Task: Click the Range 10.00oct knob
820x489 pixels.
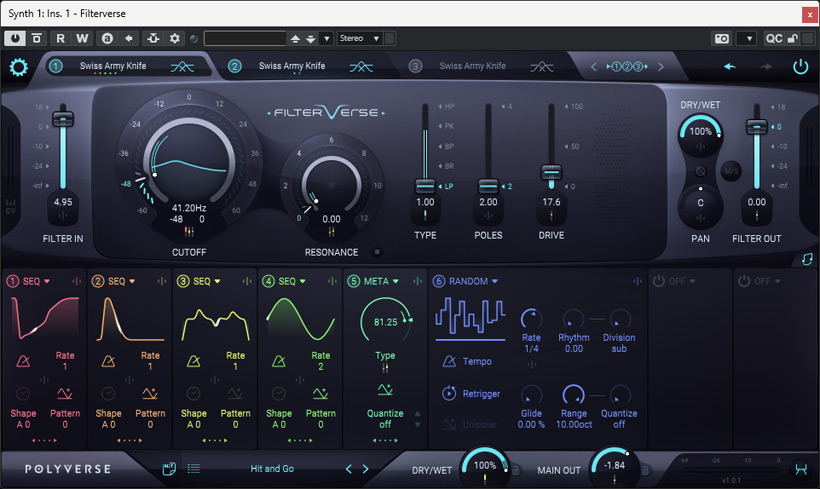Action: point(573,395)
